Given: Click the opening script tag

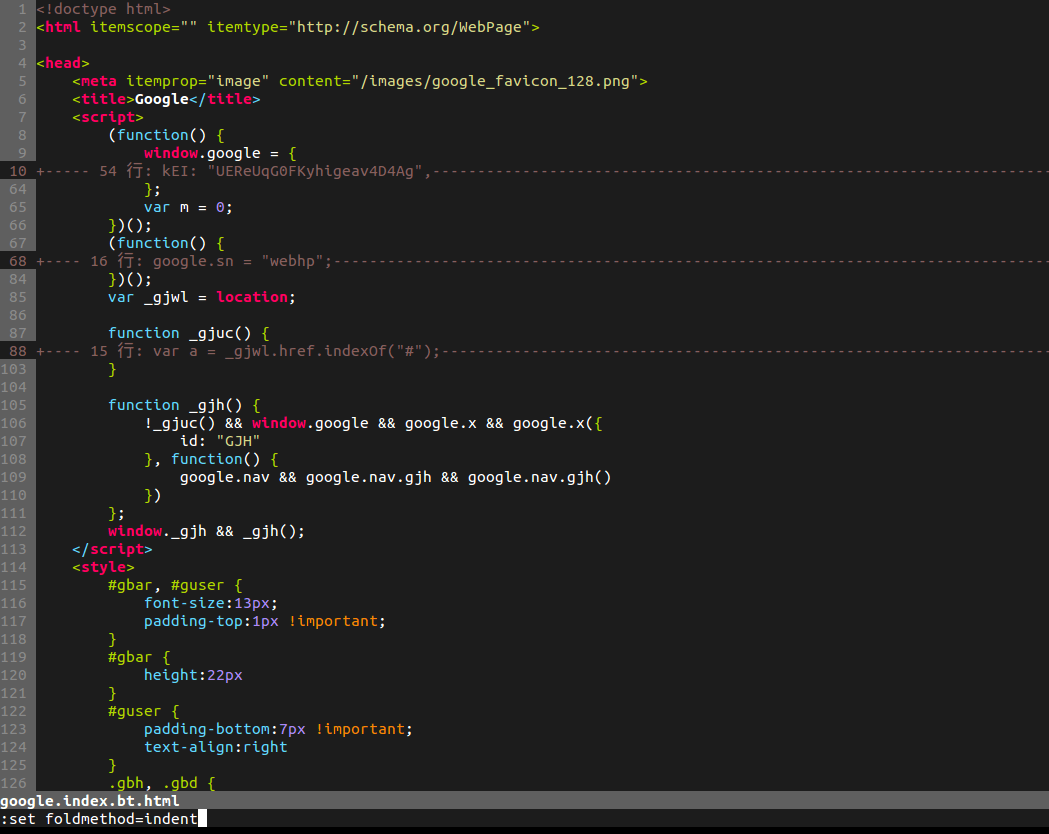Looking at the screenshot, I should (x=108, y=118).
